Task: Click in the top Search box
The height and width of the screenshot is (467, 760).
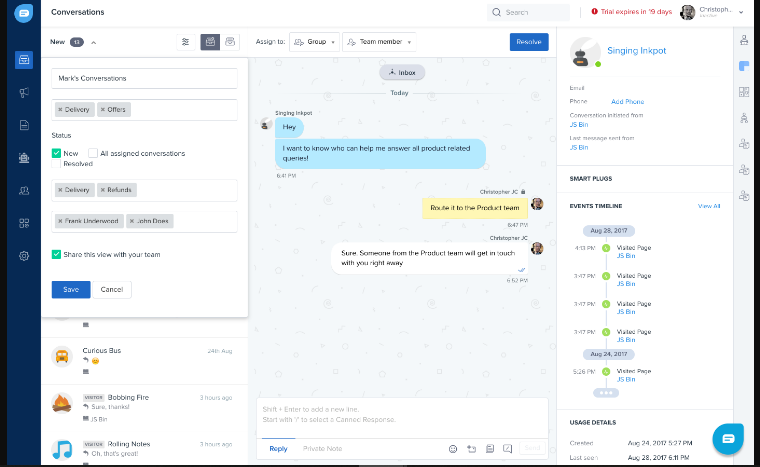Action: point(528,12)
